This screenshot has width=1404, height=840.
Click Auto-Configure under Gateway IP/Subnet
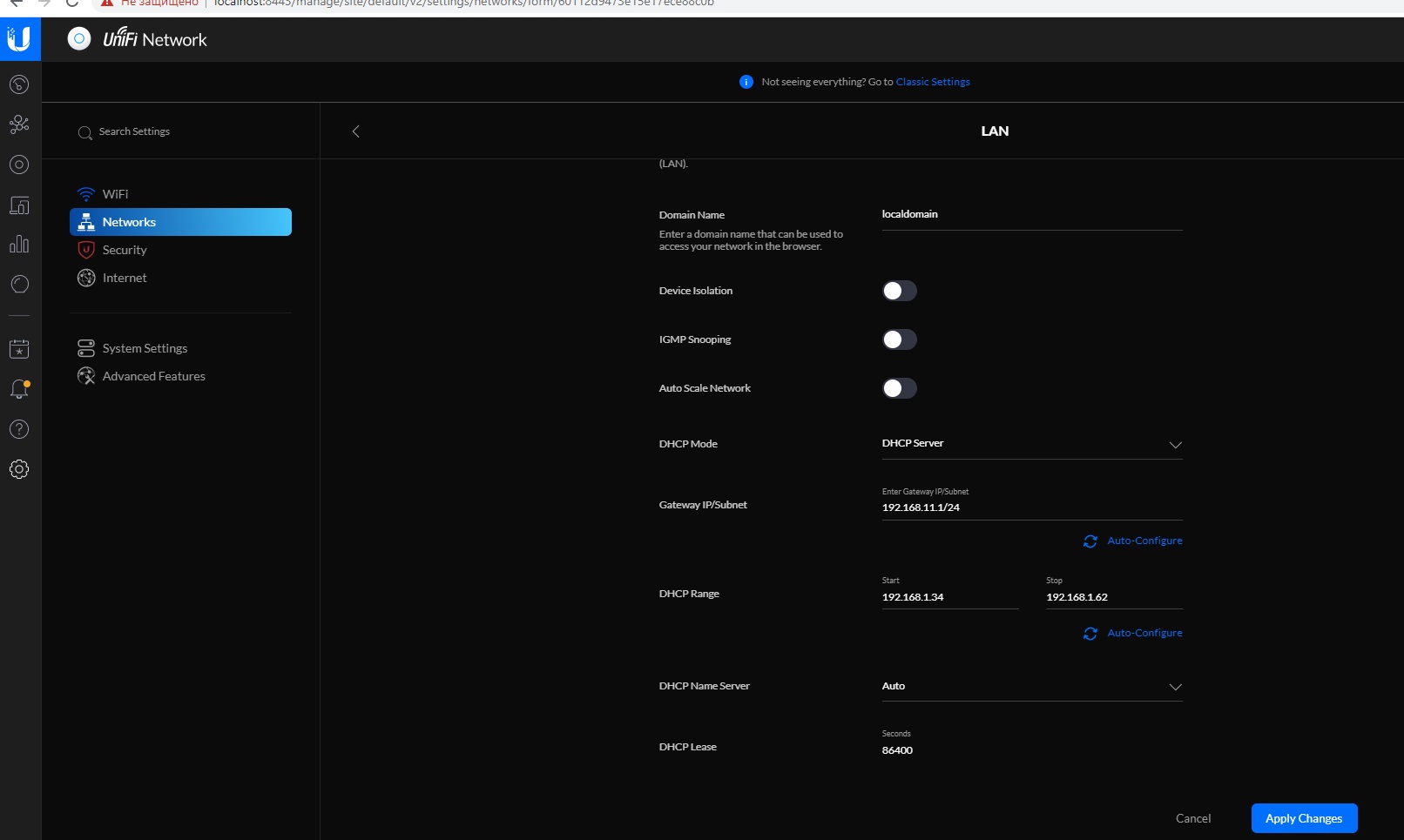[x=1144, y=541]
